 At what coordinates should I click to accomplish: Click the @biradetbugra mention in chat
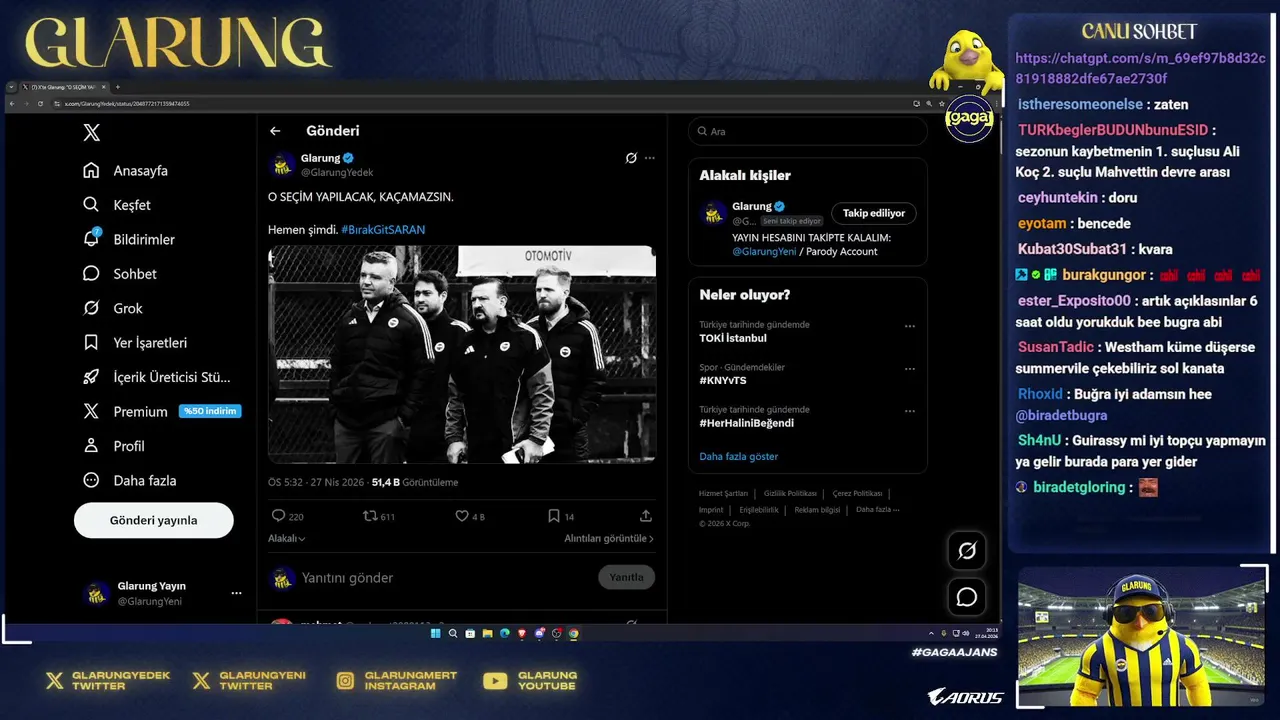pyautogui.click(x=1061, y=415)
